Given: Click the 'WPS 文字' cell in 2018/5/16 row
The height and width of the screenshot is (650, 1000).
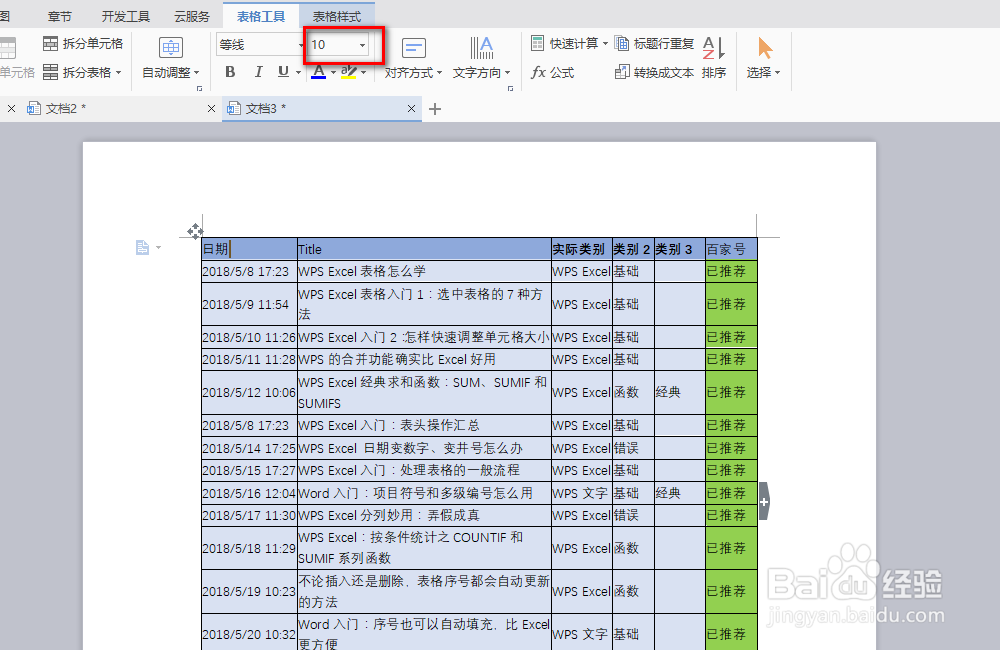Looking at the screenshot, I should [x=582, y=493].
